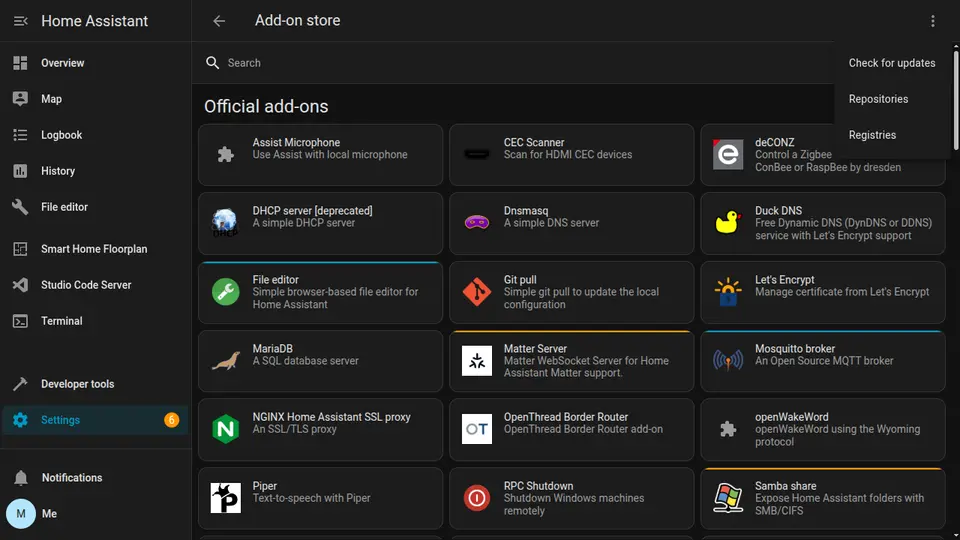
Task: Click the NGINX green N icon
Action: click(226, 429)
